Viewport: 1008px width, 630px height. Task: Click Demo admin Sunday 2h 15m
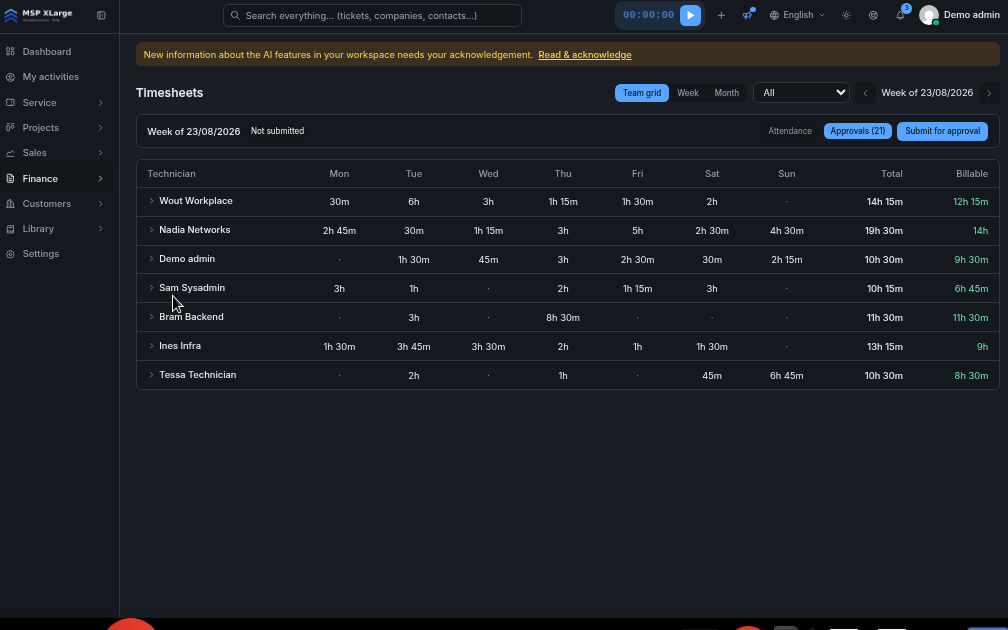[786, 260]
